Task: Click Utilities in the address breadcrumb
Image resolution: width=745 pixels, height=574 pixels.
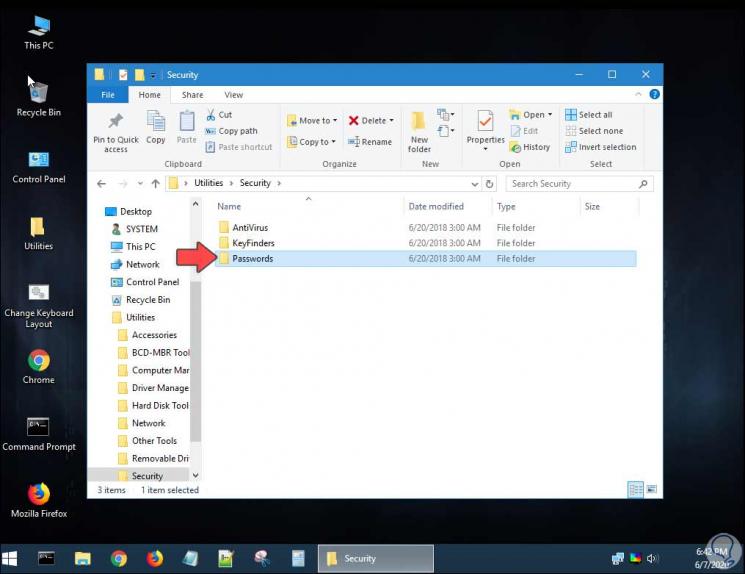Action: pyautogui.click(x=208, y=183)
